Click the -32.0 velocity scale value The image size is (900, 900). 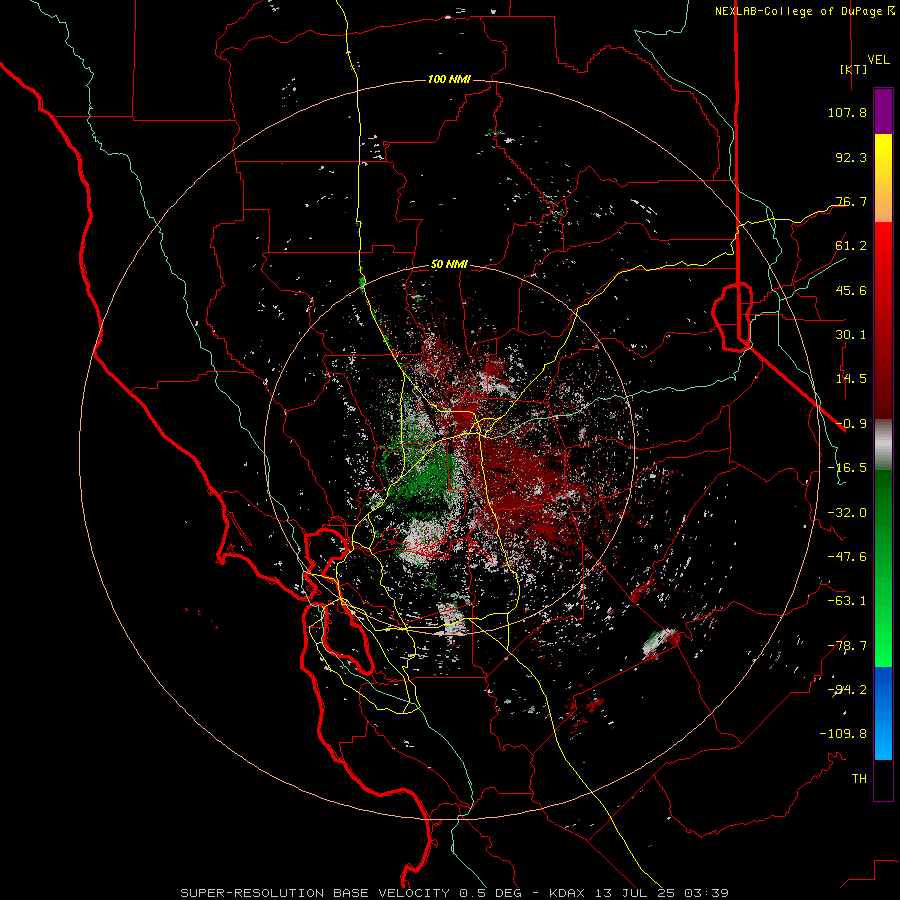click(x=847, y=513)
